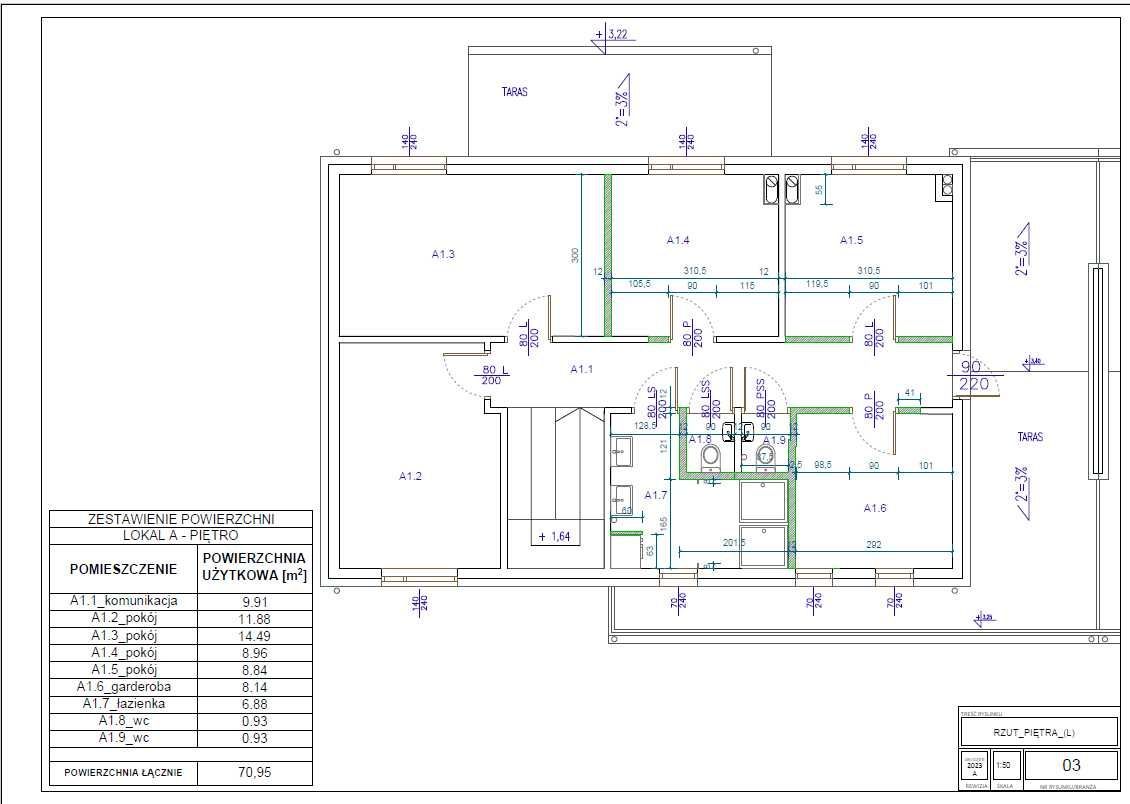
Task: Click the vent duct symbol in A1.5 corner
Action: pyautogui.click(x=945, y=187)
